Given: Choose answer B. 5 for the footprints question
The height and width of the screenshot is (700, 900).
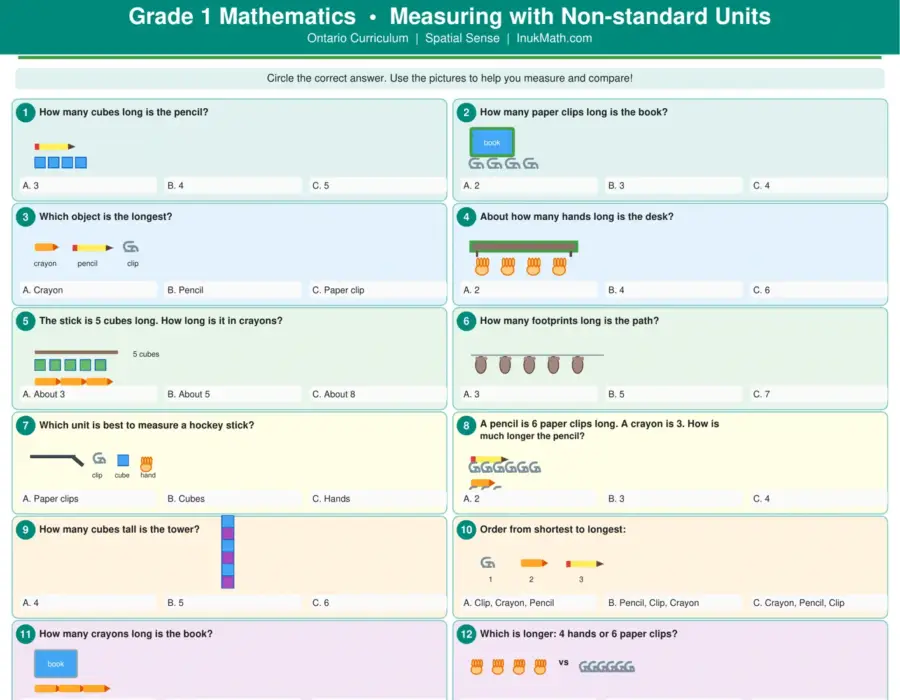Looking at the screenshot, I should 673,394.
